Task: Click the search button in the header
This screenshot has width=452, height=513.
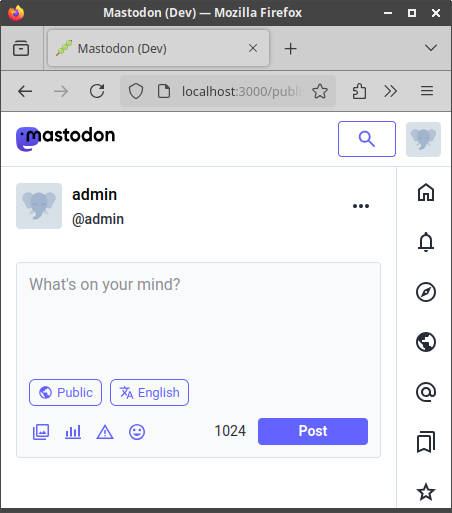Action: (367, 139)
